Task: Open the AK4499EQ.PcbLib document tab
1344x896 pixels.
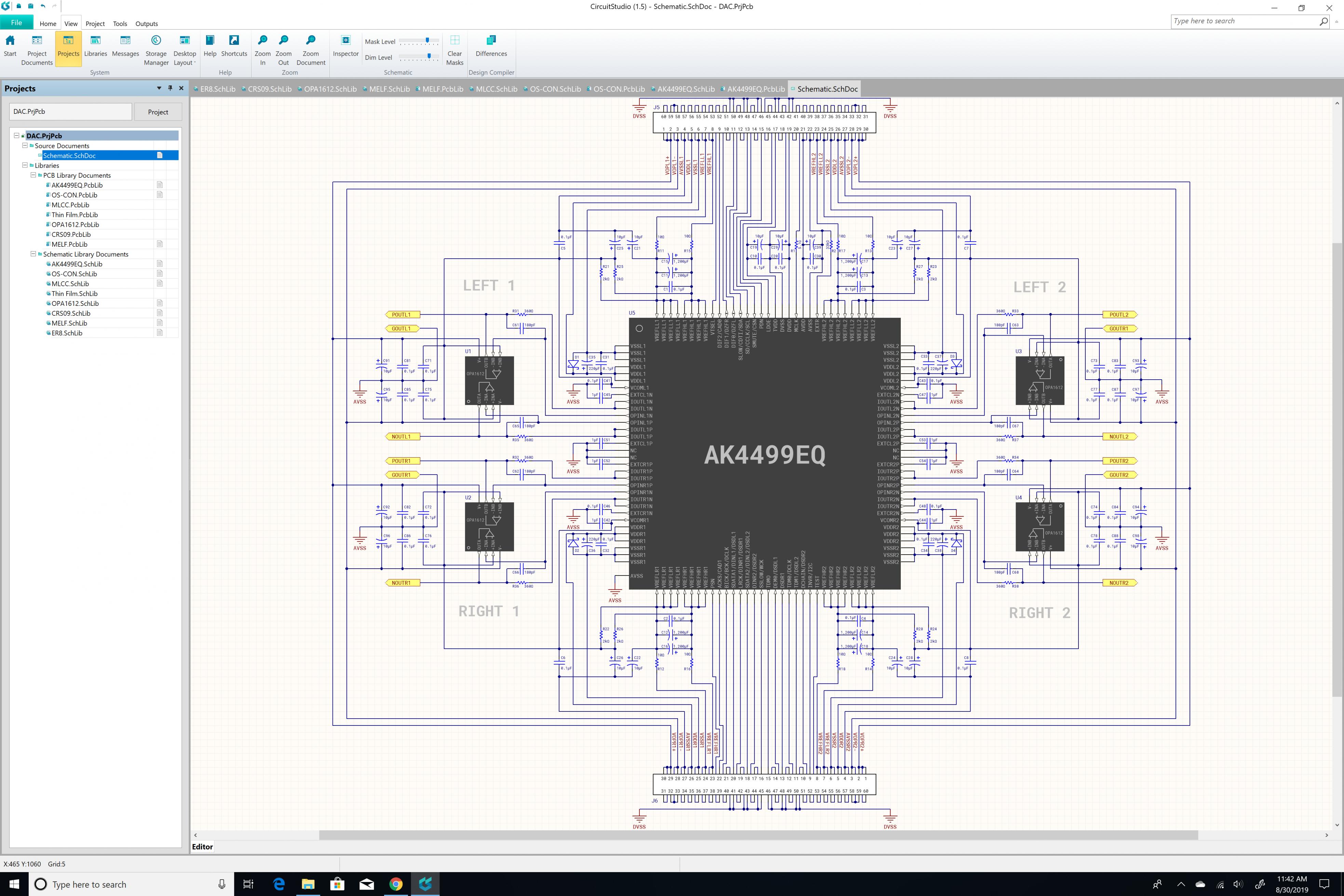Action: [x=752, y=89]
